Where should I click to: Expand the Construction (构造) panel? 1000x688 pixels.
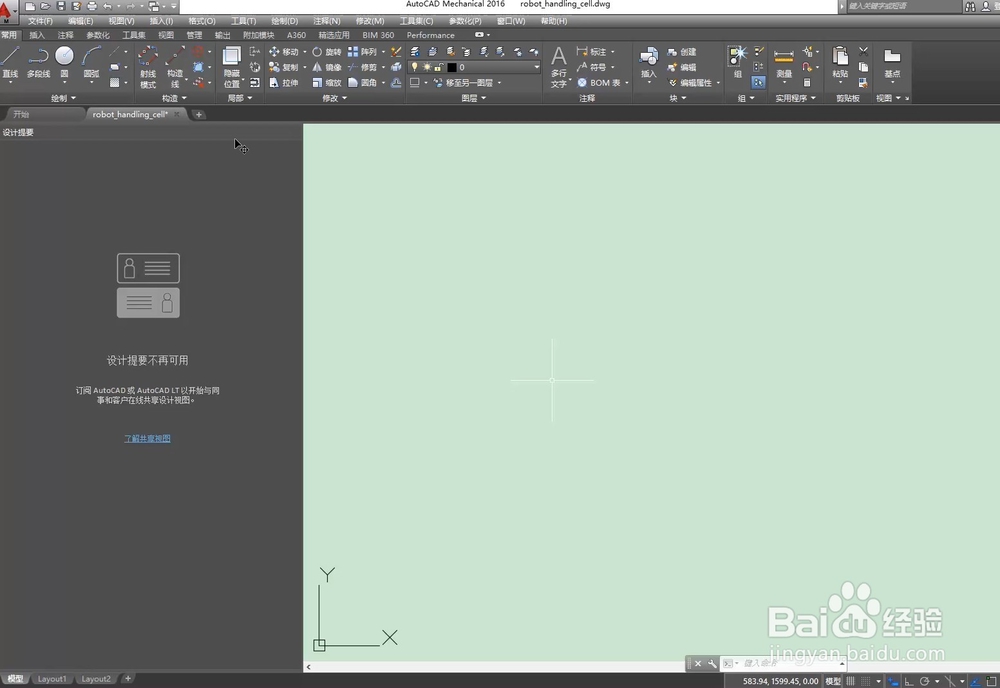(x=174, y=98)
